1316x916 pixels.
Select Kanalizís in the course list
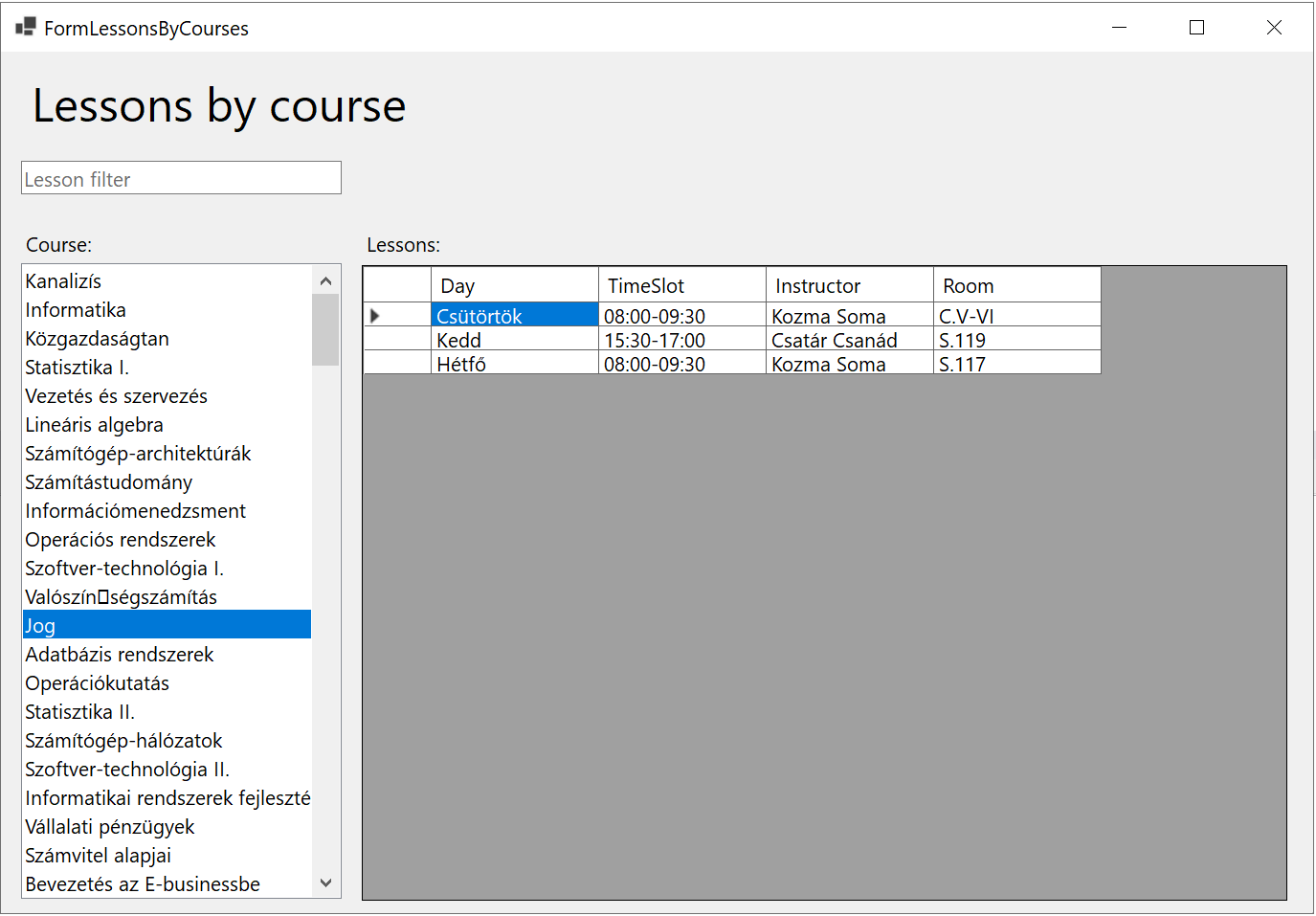tap(167, 280)
